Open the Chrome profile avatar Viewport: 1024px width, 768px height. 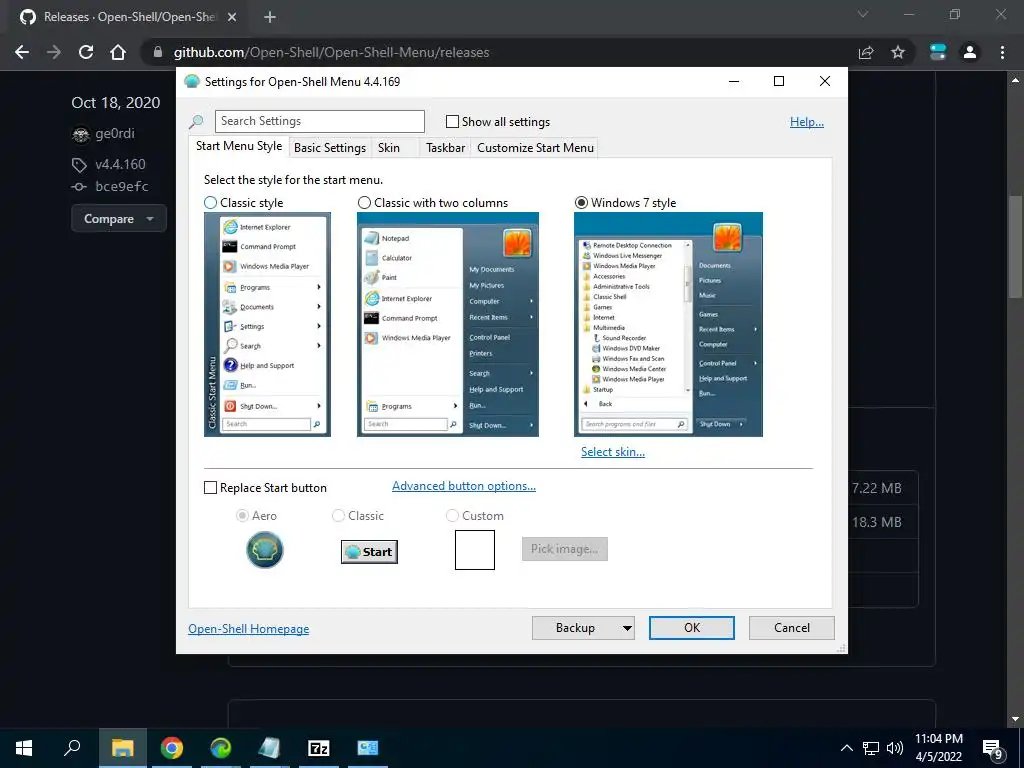coord(970,52)
